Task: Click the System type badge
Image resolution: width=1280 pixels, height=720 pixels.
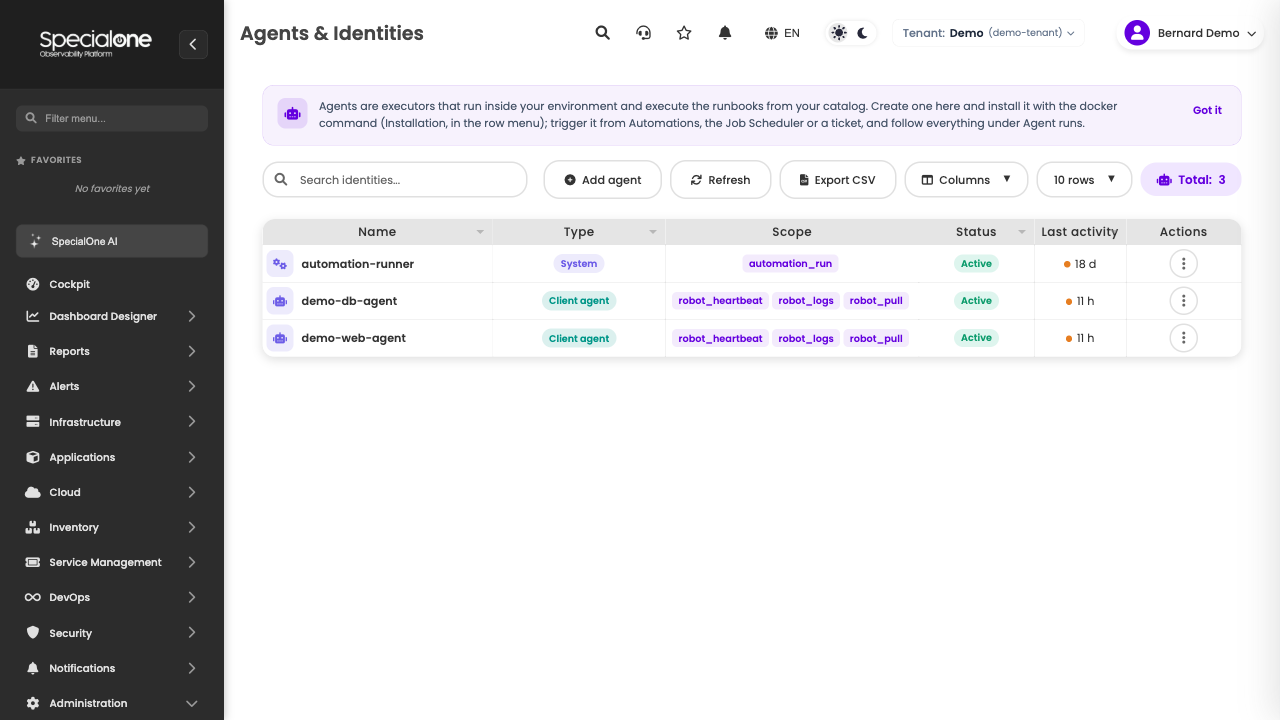Action: pos(579,264)
